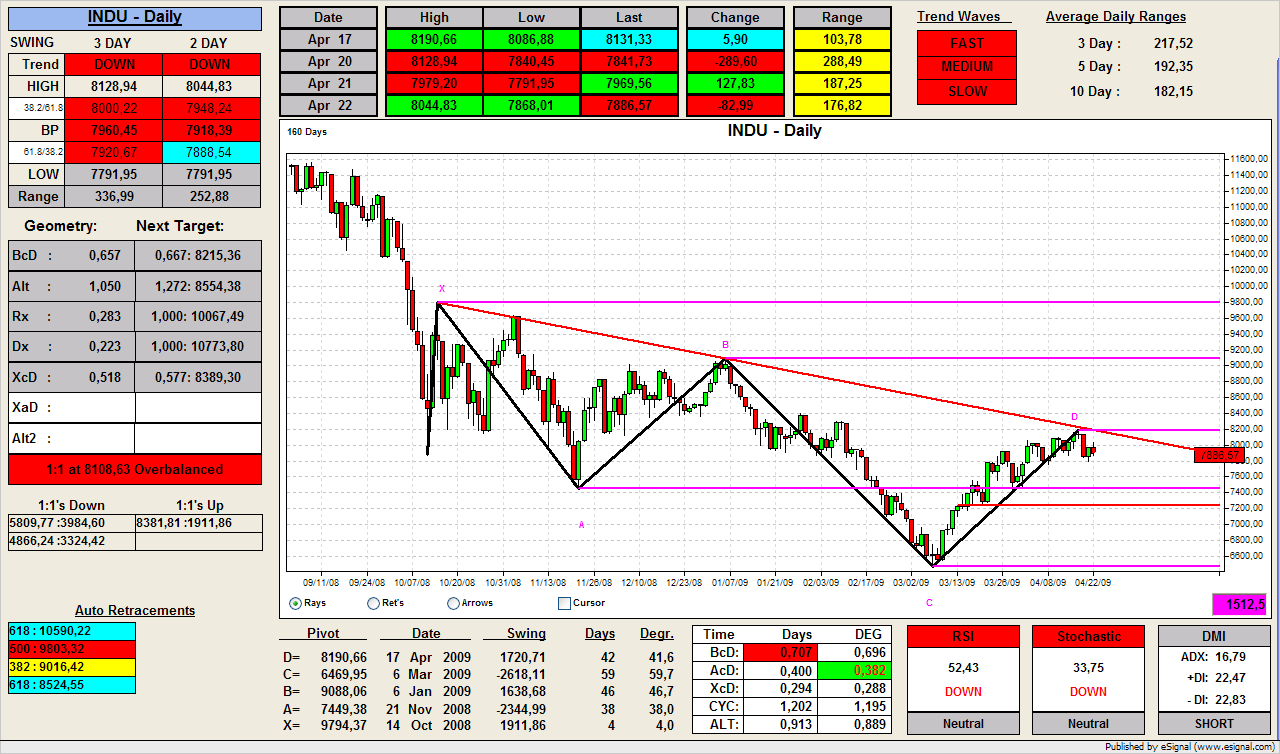Click the Auto Retracements heading

(135, 610)
